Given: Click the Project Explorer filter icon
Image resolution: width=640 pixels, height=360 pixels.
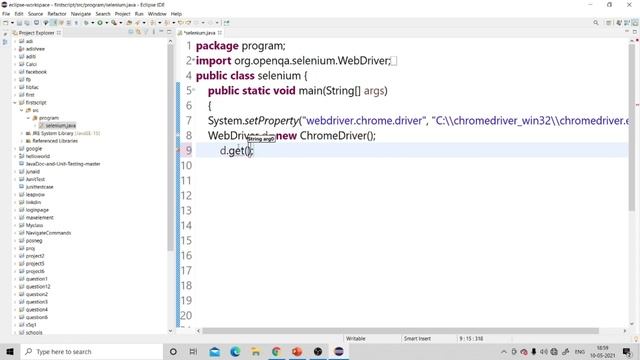Looking at the screenshot, I should [146, 32].
